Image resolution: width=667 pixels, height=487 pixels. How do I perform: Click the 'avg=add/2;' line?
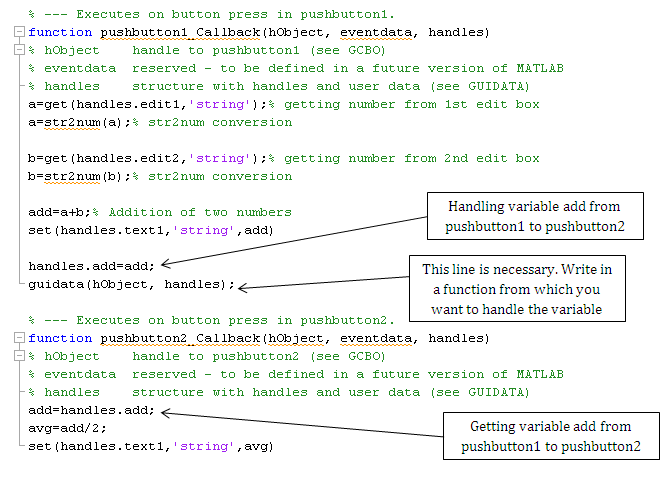click(x=67, y=428)
